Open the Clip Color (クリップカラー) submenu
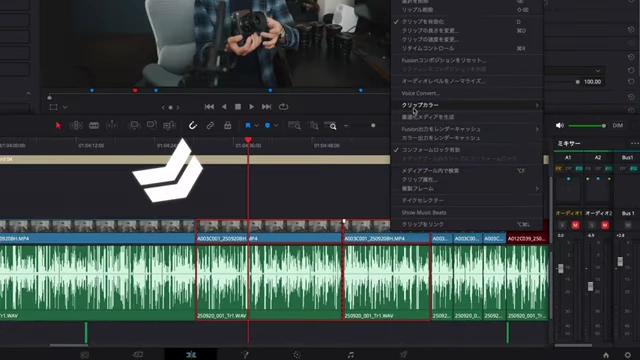640x360 pixels. pyautogui.click(x=467, y=105)
